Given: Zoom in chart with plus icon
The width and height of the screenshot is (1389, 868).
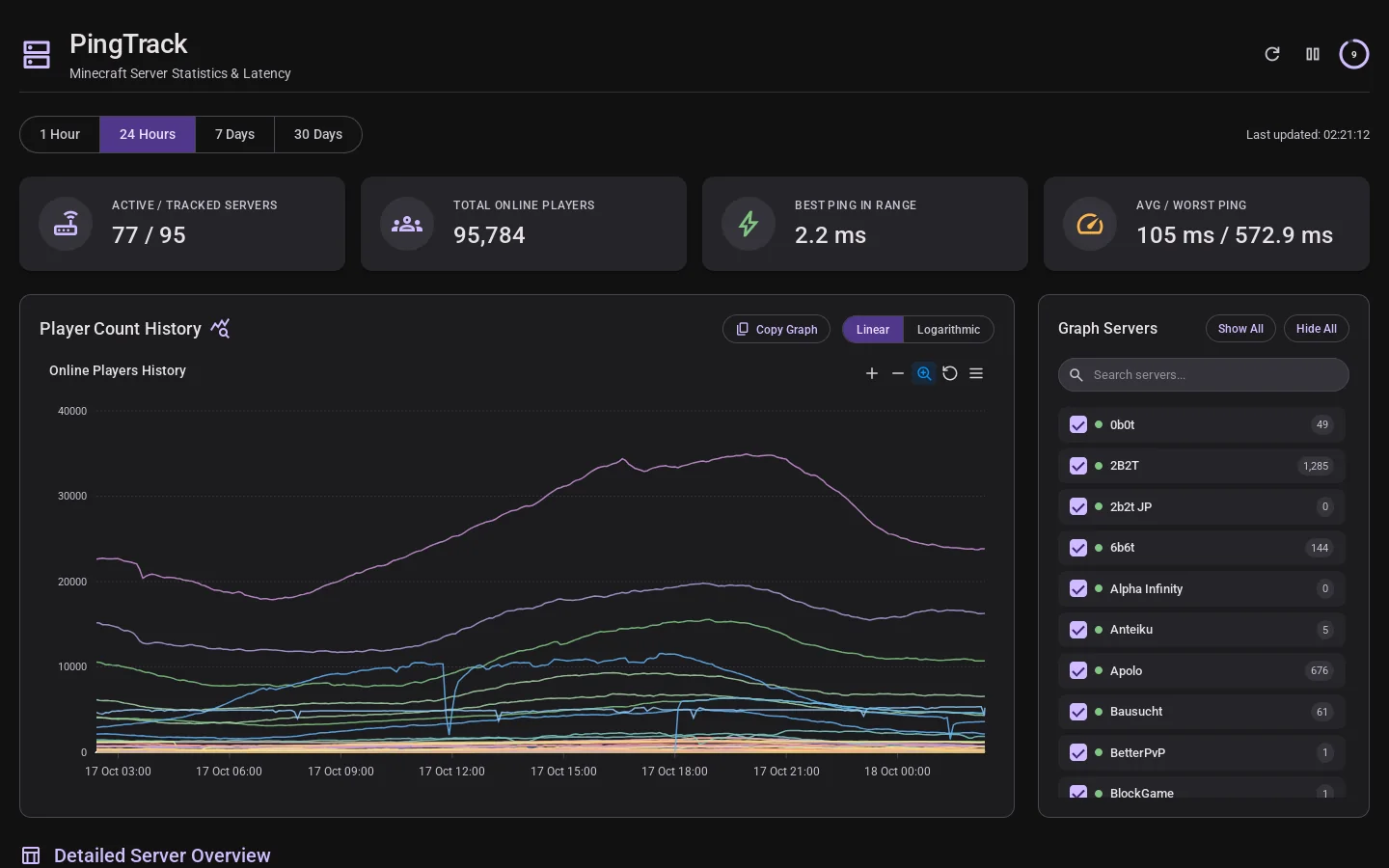Looking at the screenshot, I should click(x=872, y=373).
